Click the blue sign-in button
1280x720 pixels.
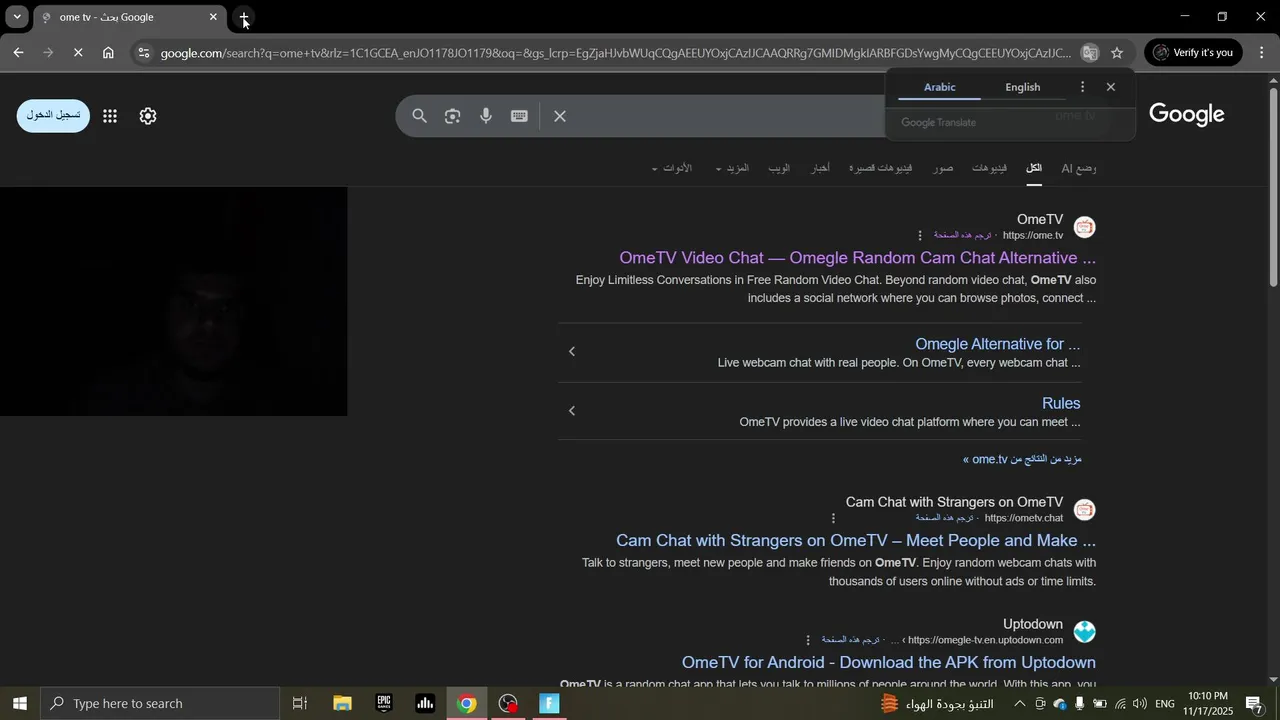(x=53, y=116)
